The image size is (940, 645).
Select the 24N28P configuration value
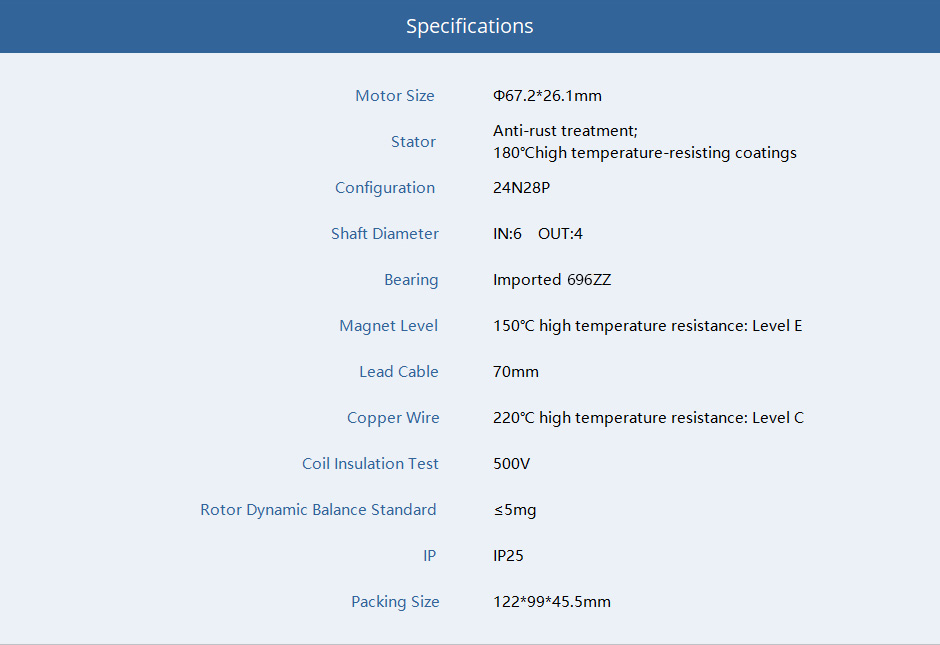coord(522,188)
